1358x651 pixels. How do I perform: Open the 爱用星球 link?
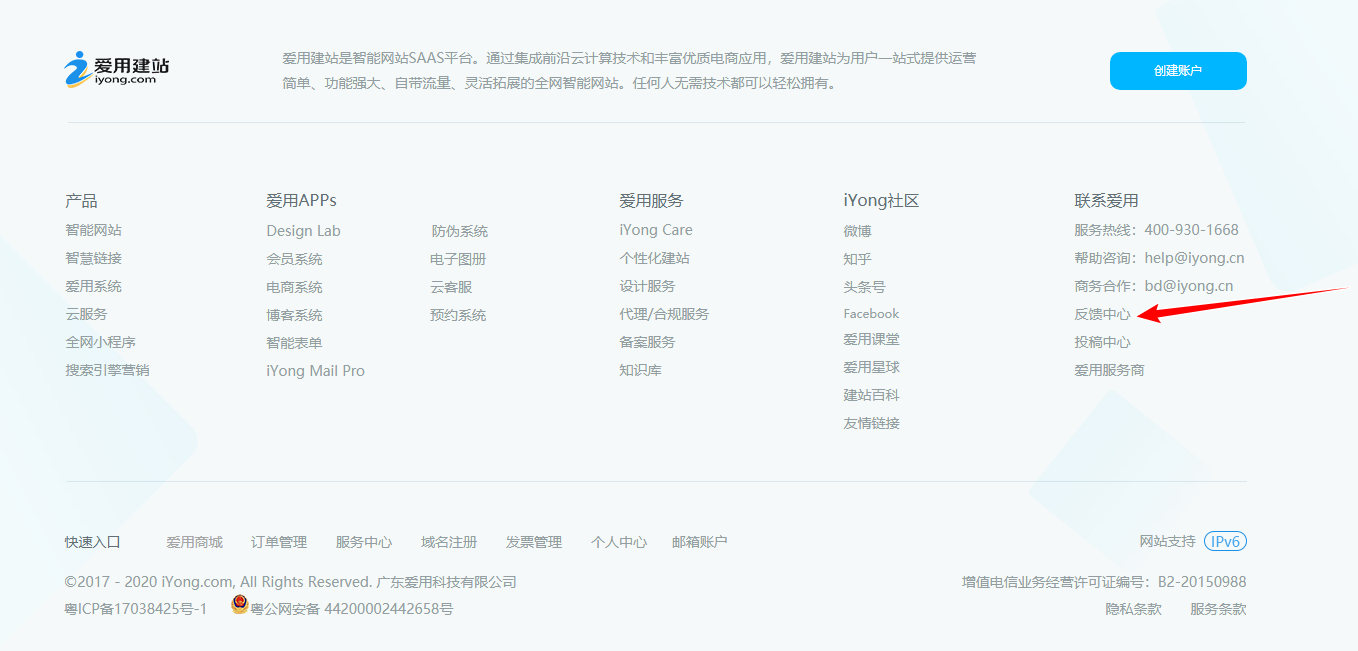coord(872,367)
